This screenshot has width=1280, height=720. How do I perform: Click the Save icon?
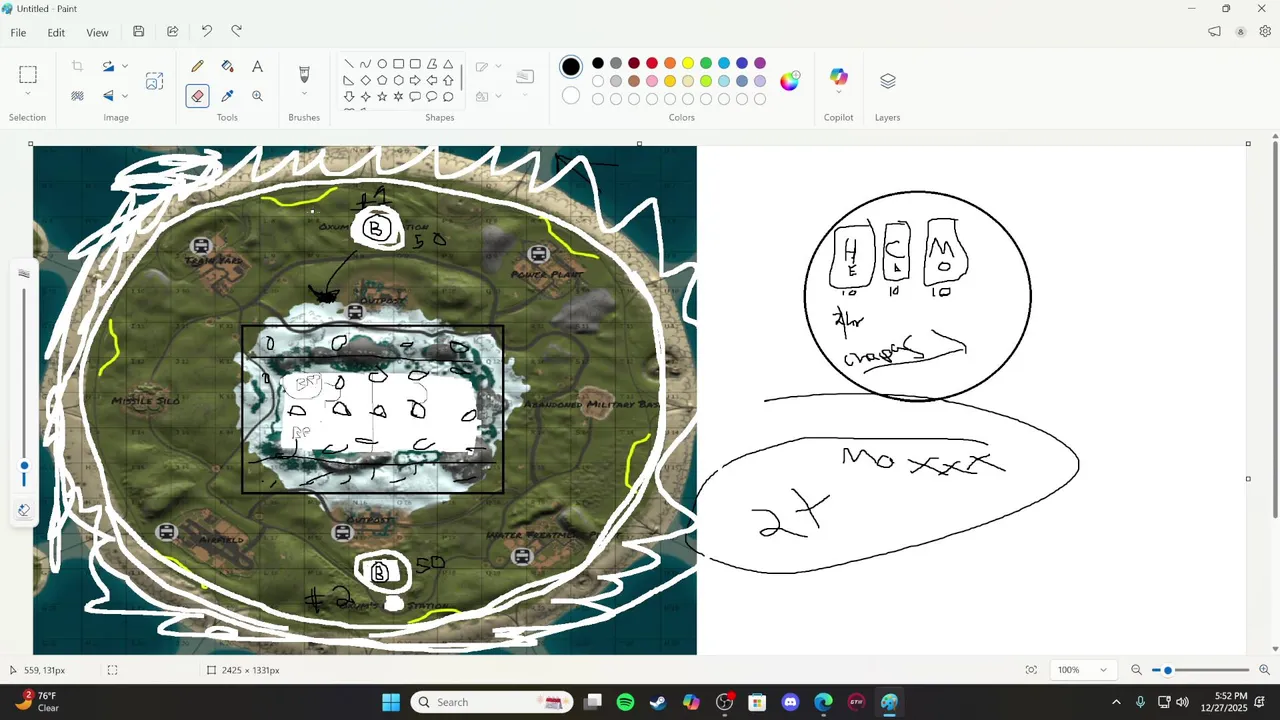pos(138,32)
